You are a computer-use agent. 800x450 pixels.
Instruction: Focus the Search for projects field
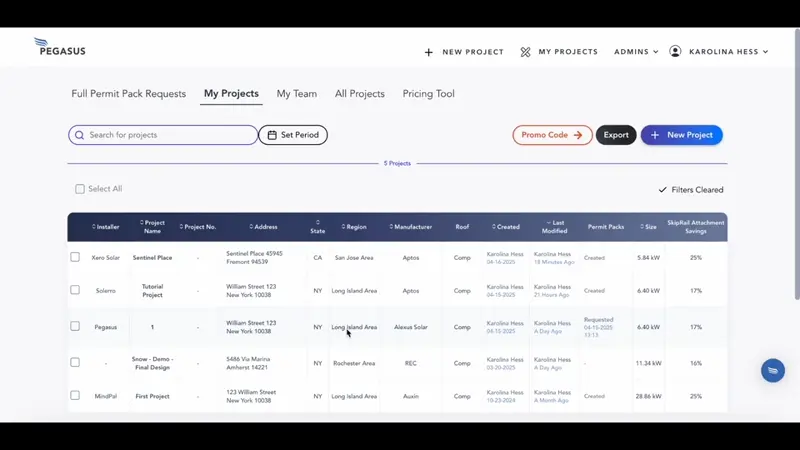[170, 135]
